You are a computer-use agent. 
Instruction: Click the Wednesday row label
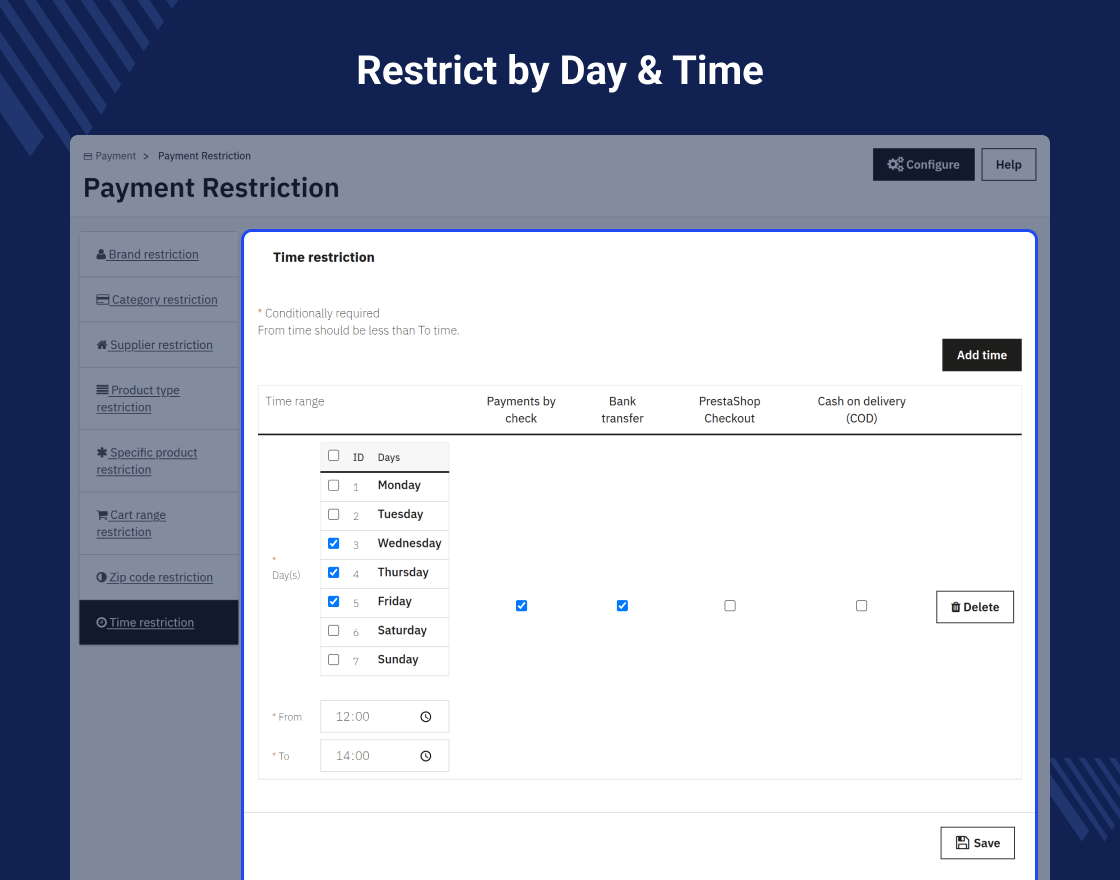point(409,544)
